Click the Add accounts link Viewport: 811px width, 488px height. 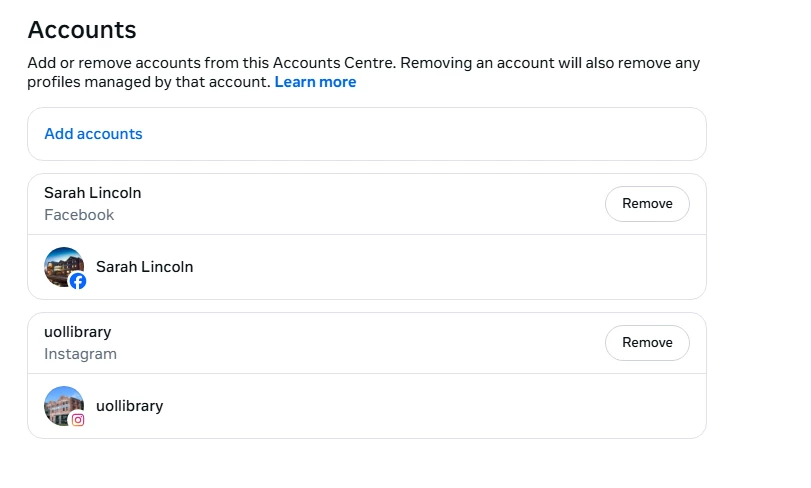coord(93,134)
